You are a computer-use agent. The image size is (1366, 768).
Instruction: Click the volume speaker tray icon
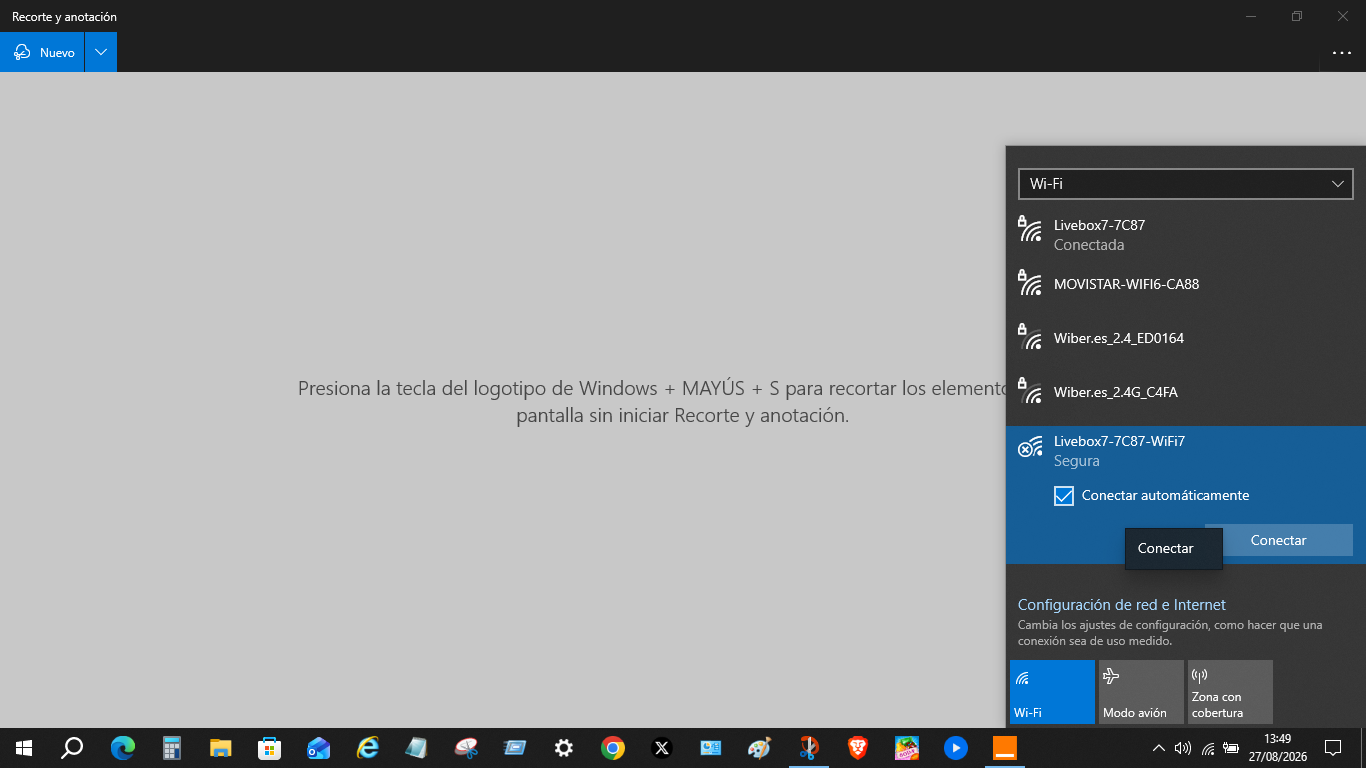(1183, 748)
